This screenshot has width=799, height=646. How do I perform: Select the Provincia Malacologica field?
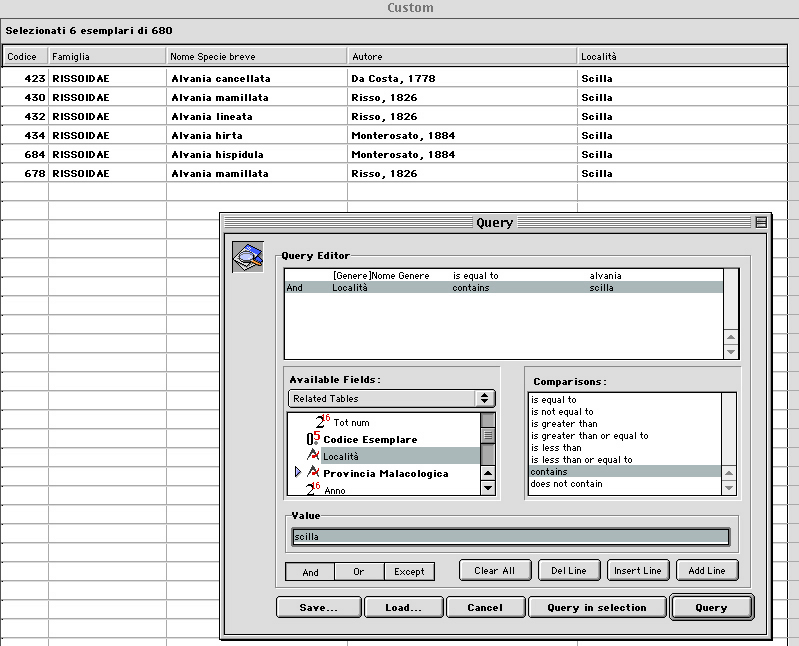click(x=386, y=473)
